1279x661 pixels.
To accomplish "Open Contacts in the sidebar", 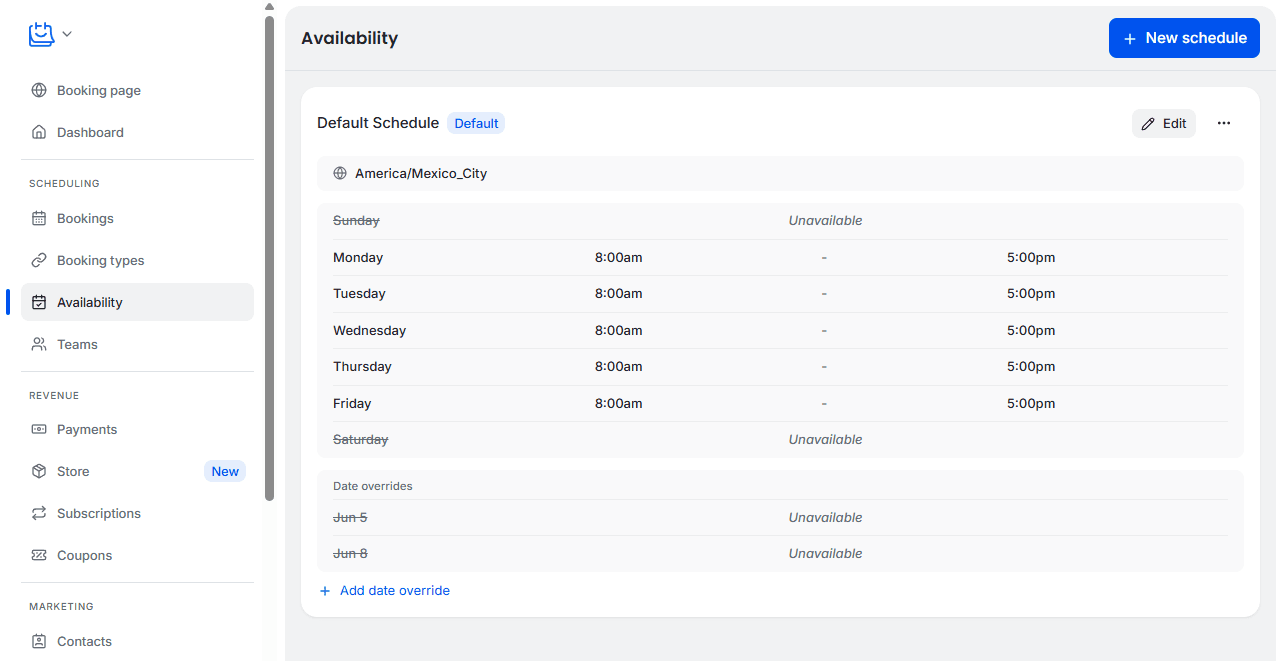I will [137, 641].
